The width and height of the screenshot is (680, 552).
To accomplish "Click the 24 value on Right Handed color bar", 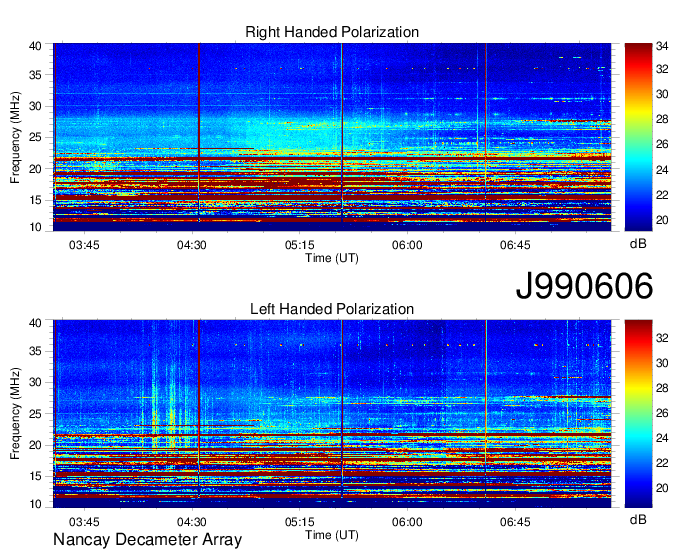I will click(663, 170).
